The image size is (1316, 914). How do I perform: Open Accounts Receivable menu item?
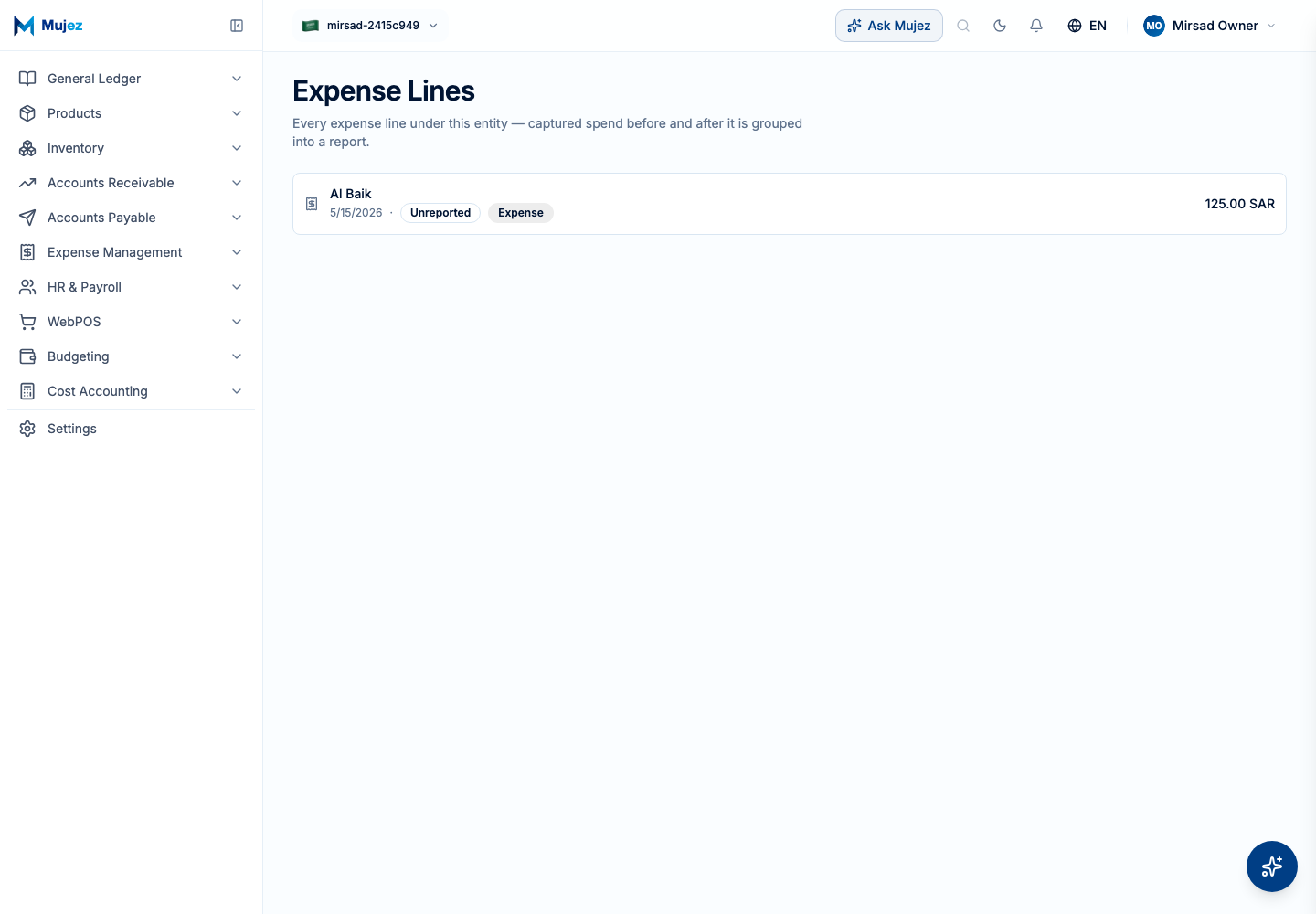click(x=131, y=183)
